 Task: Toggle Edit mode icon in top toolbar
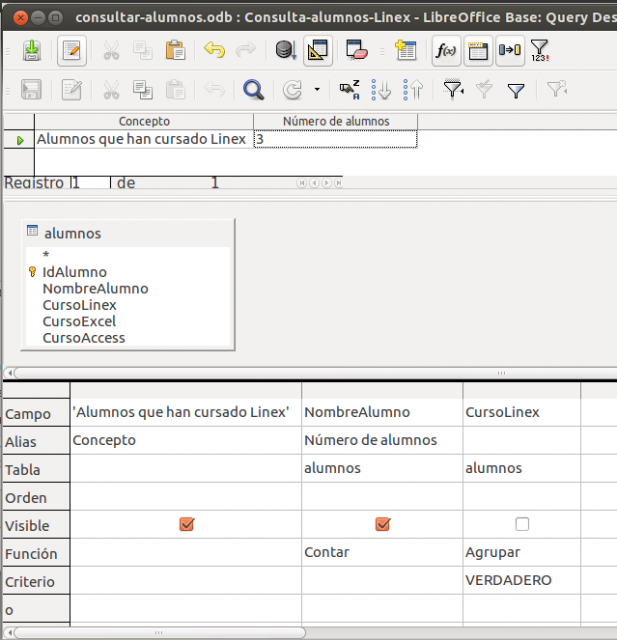[72, 51]
